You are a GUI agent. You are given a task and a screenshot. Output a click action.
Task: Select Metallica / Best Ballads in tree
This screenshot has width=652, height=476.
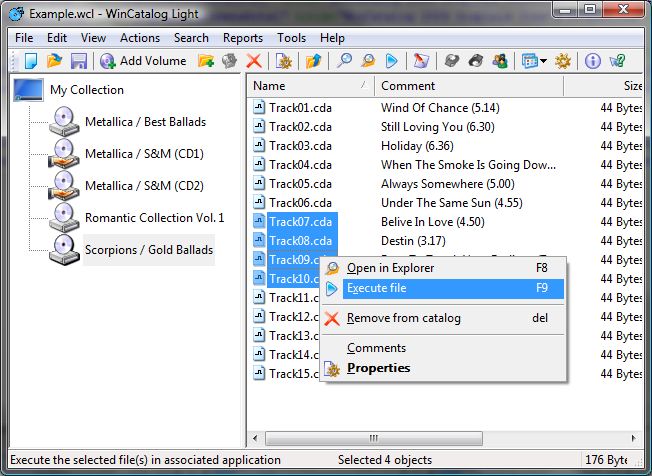(x=145, y=122)
